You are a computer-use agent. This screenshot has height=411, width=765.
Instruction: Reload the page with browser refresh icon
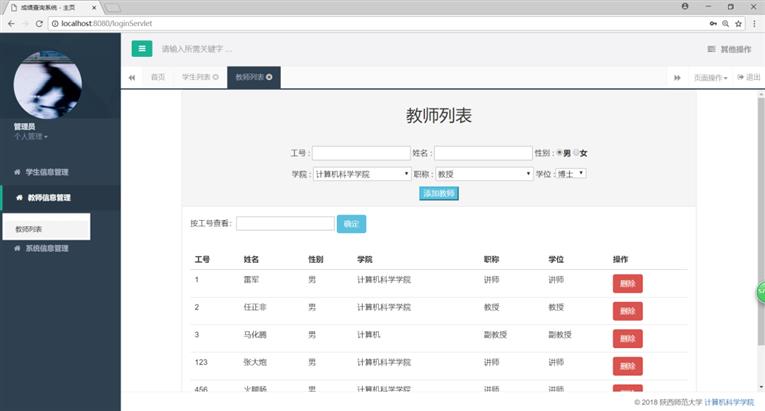(38, 22)
